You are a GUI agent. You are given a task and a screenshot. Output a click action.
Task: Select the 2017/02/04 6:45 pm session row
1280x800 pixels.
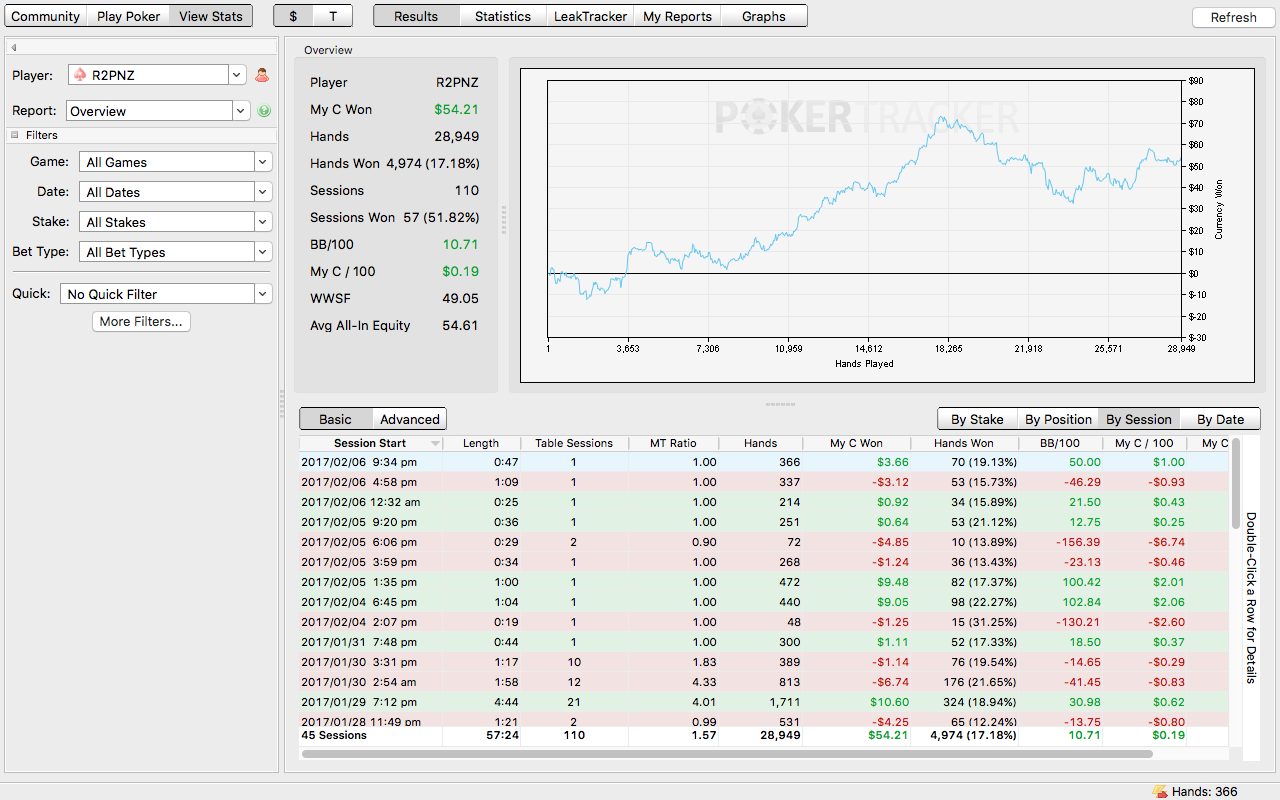[765, 602]
